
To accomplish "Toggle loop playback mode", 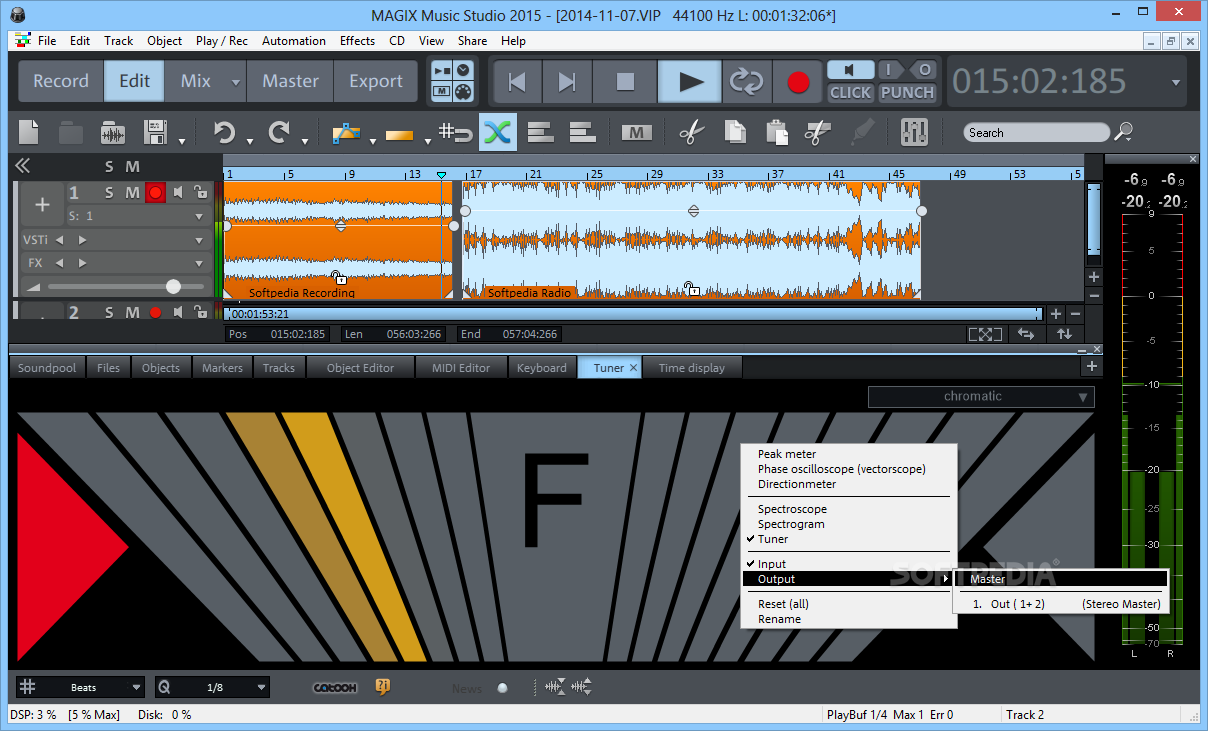I will [746, 82].
